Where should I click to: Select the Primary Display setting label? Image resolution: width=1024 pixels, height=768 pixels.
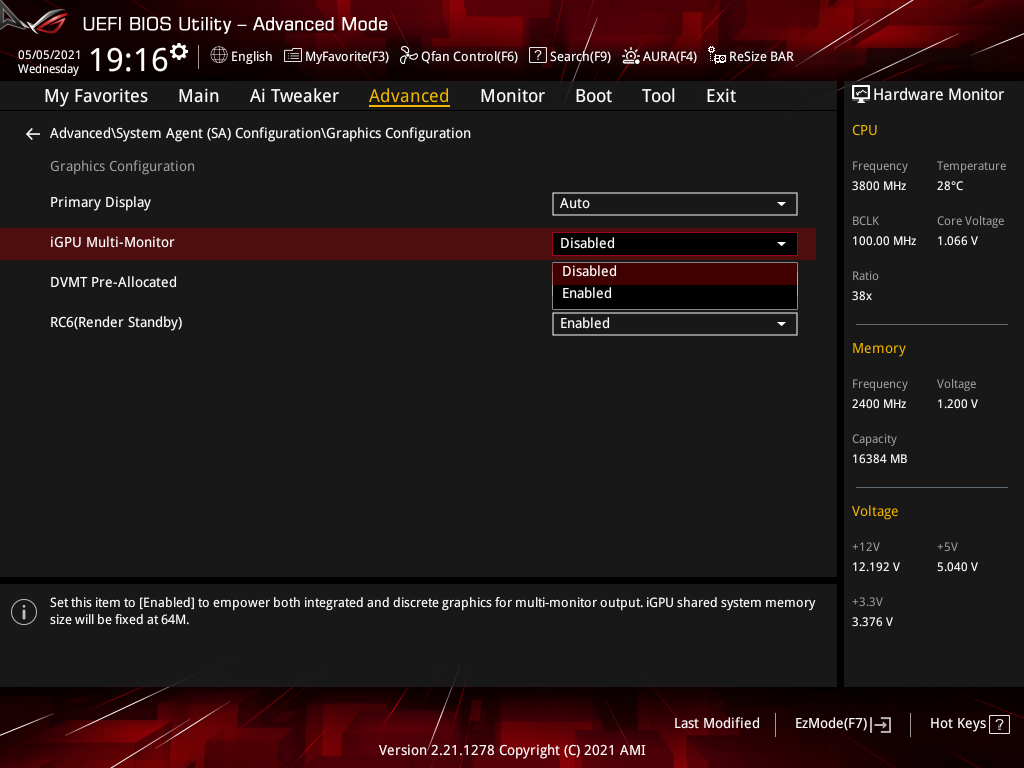click(x=101, y=202)
